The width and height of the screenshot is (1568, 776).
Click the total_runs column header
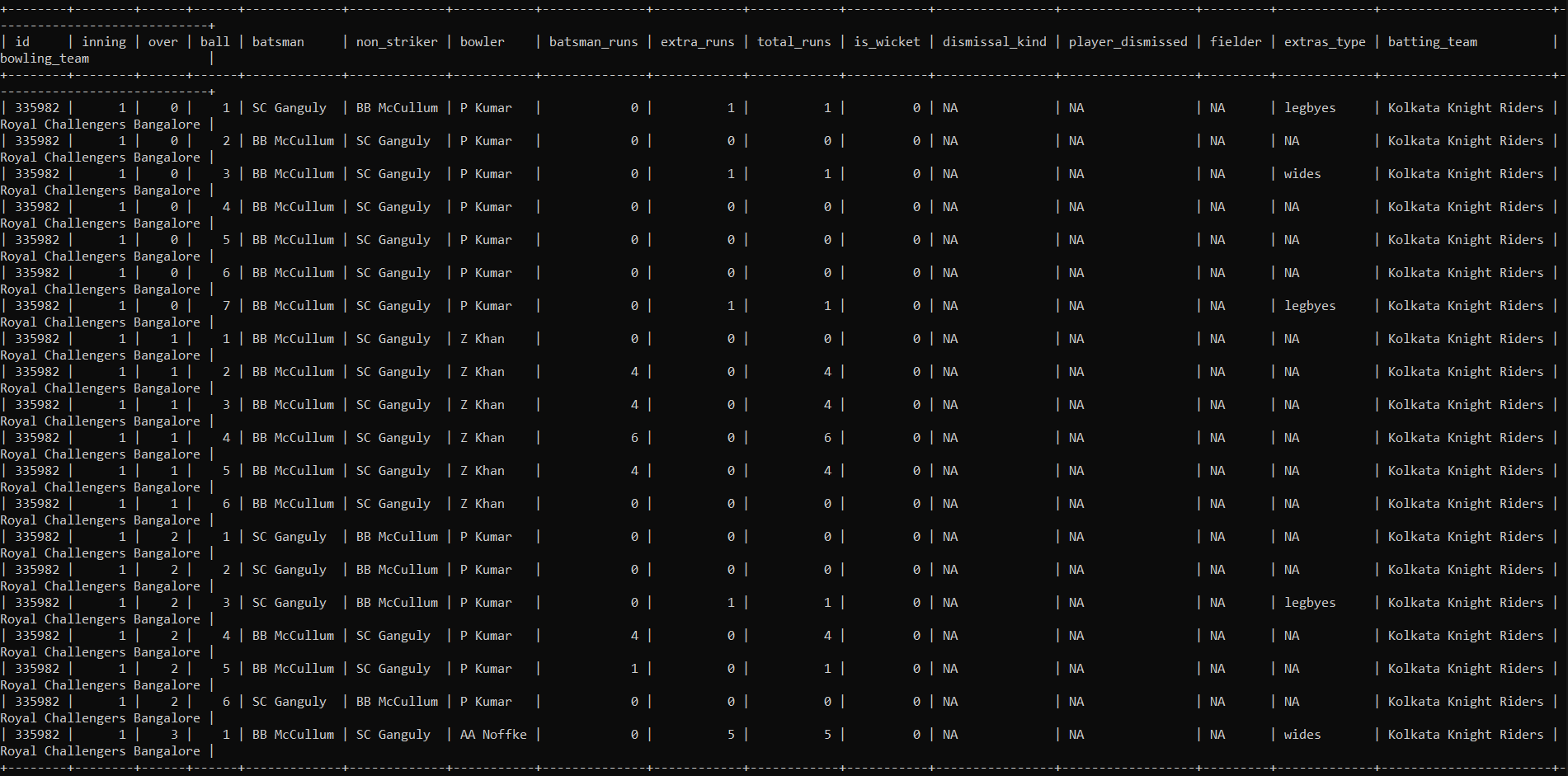pyautogui.click(x=793, y=41)
